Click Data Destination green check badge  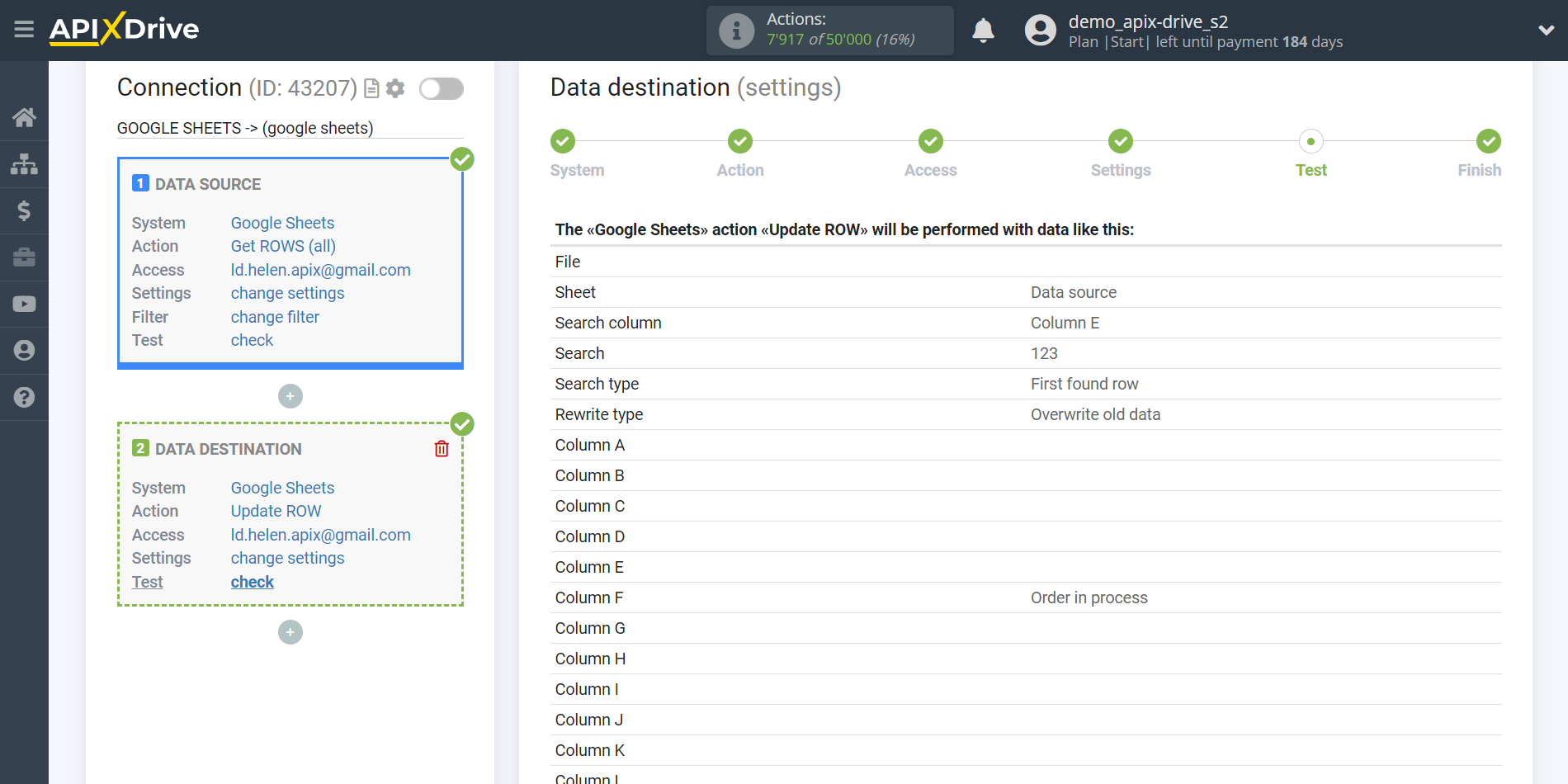point(462,424)
